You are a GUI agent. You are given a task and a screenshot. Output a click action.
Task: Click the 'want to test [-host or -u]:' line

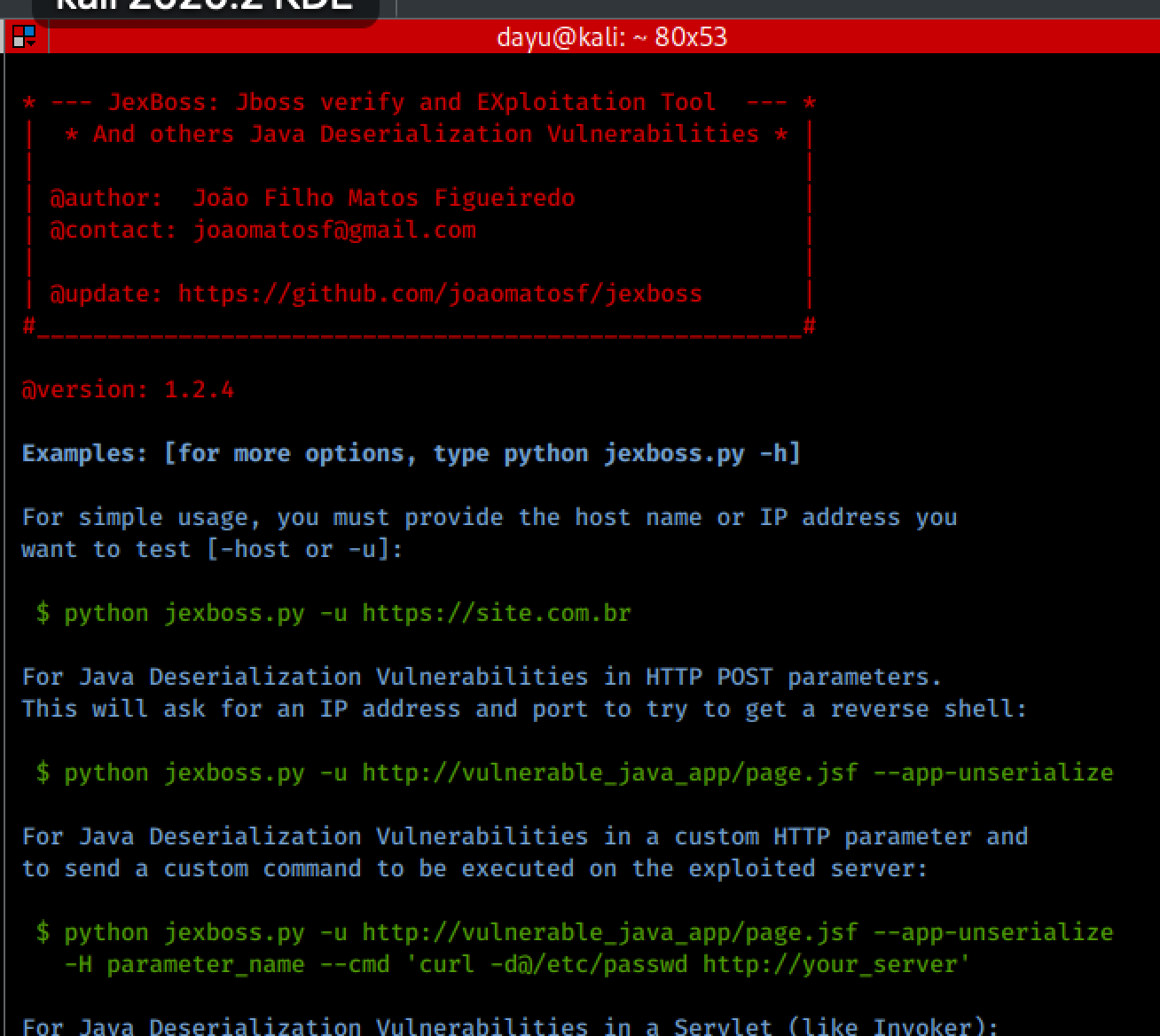[213, 549]
